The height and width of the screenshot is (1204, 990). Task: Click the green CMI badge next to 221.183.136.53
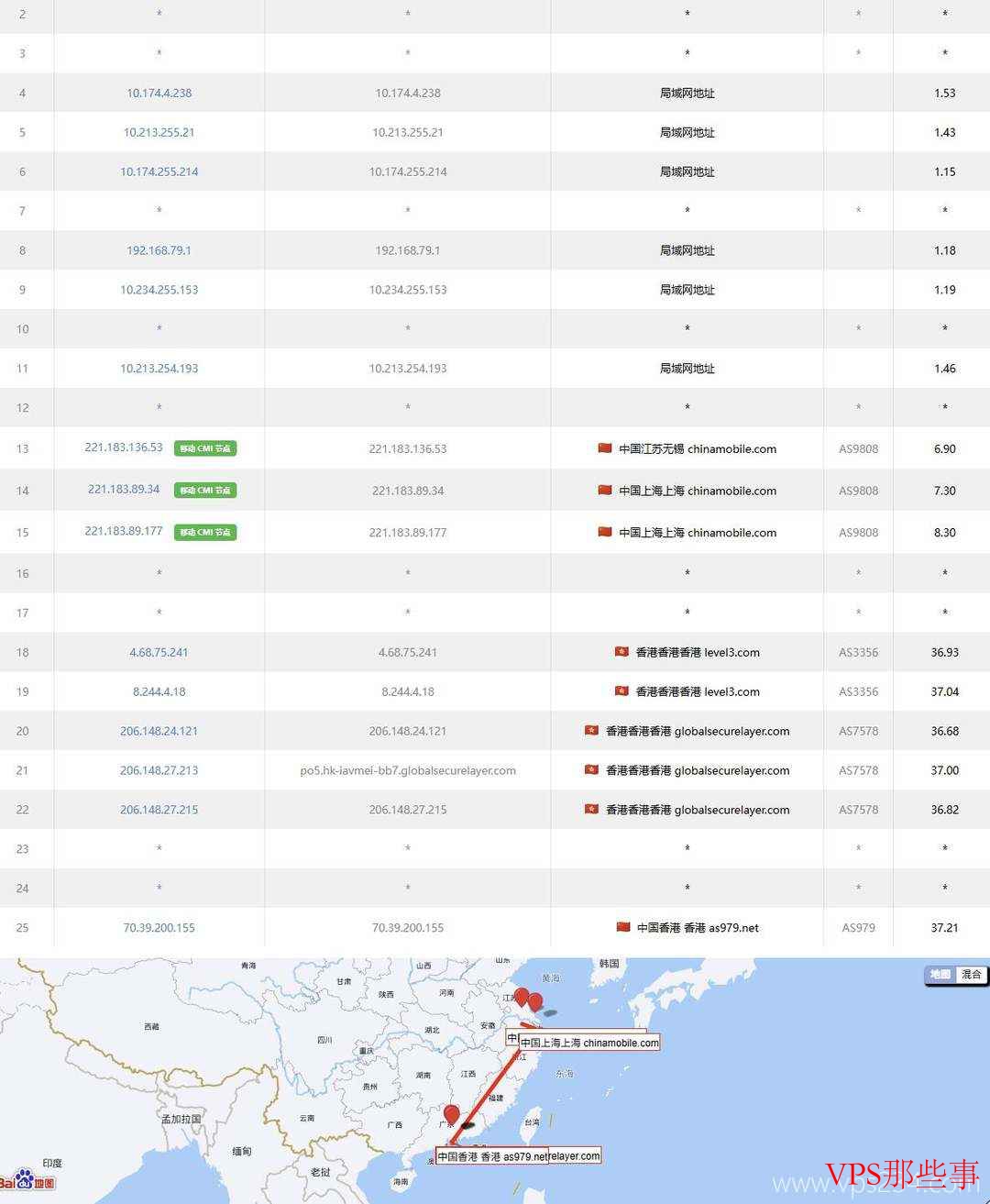point(205,448)
